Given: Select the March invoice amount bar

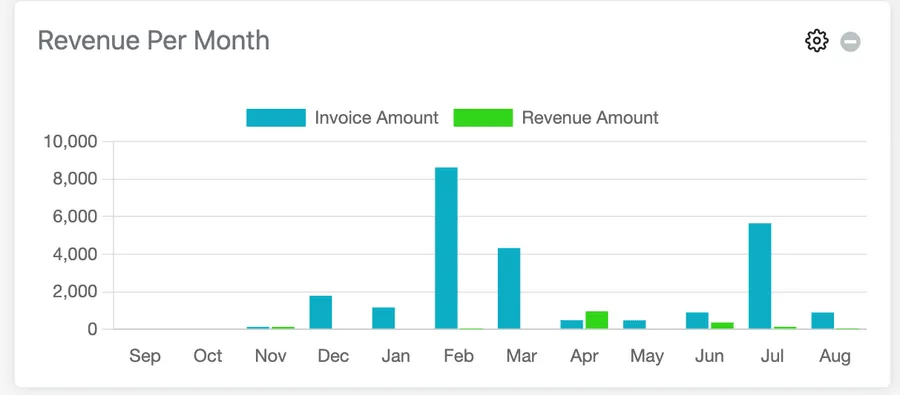Looking at the screenshot, I should coord(509,288).
